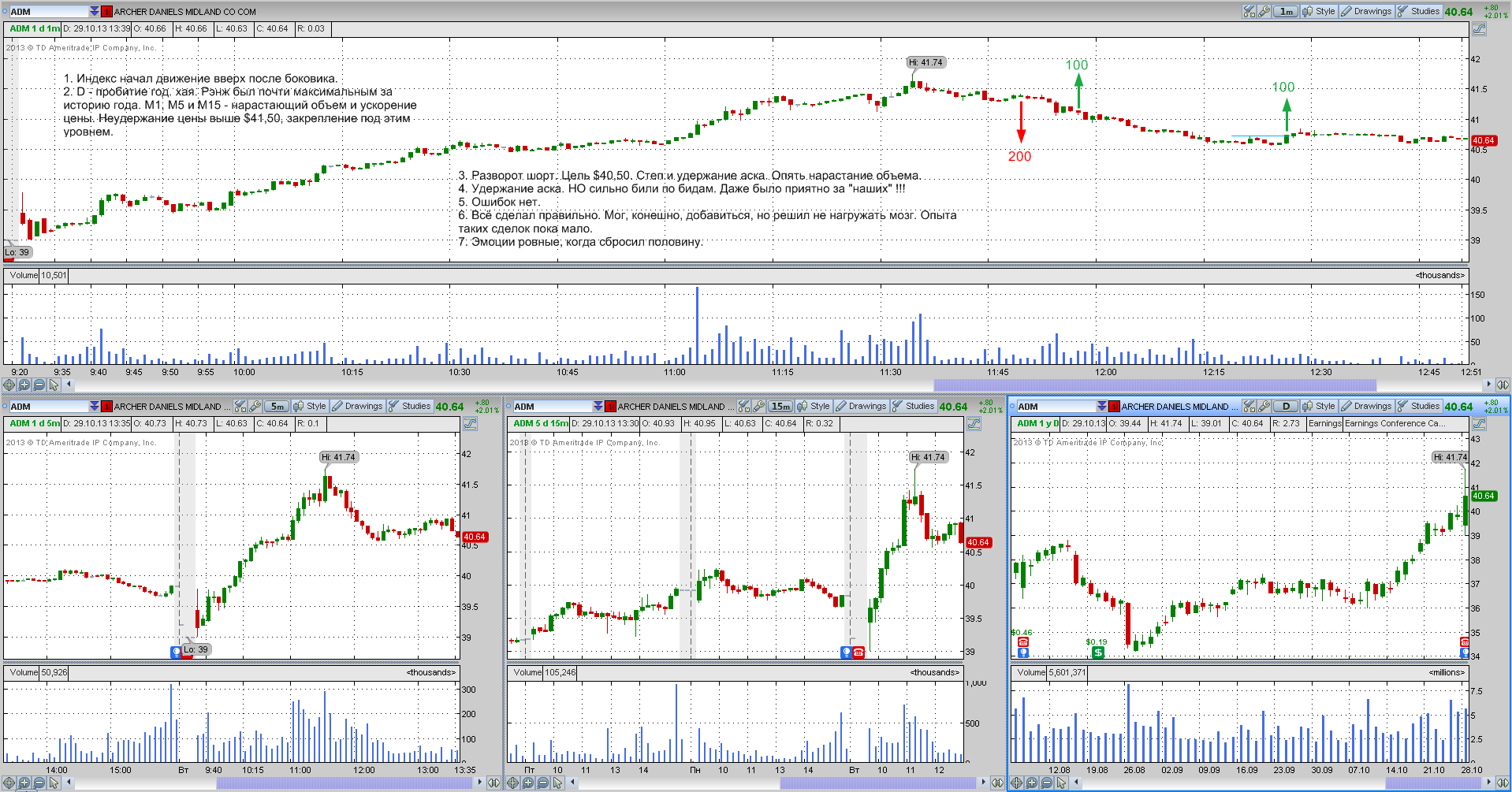Click the red phone event marker on the 15m chart
The height and width of the screenshot is (792, 1512).
[858, 652]
